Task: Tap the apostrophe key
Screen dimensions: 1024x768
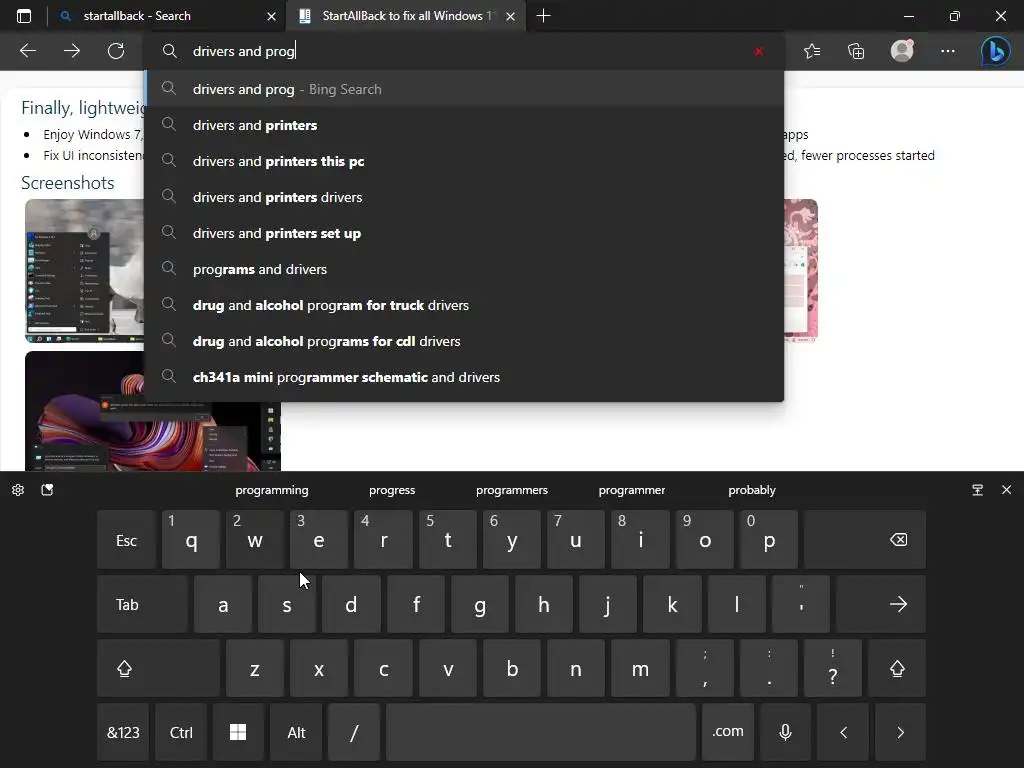Action: click(x=801, y=604)
